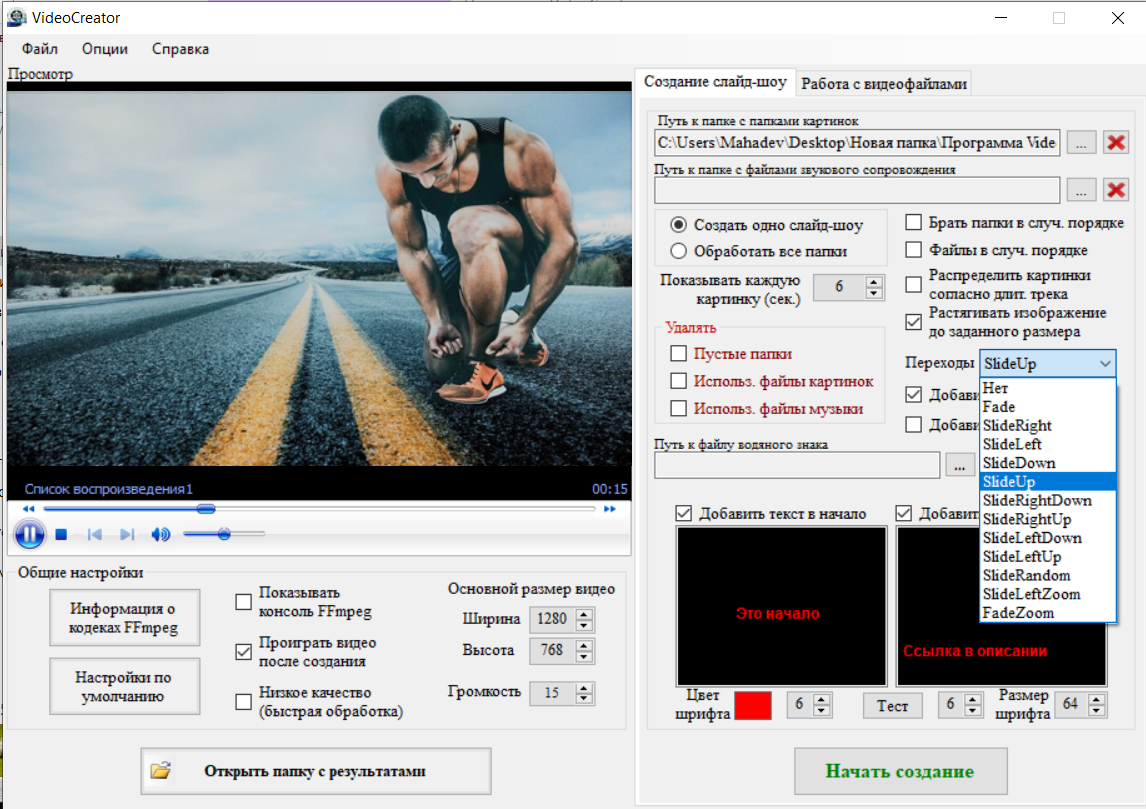This screenshot has width=1146, height=809.
Task: Enable the FFmpeg console checkbox
Action: click(243, 601)
